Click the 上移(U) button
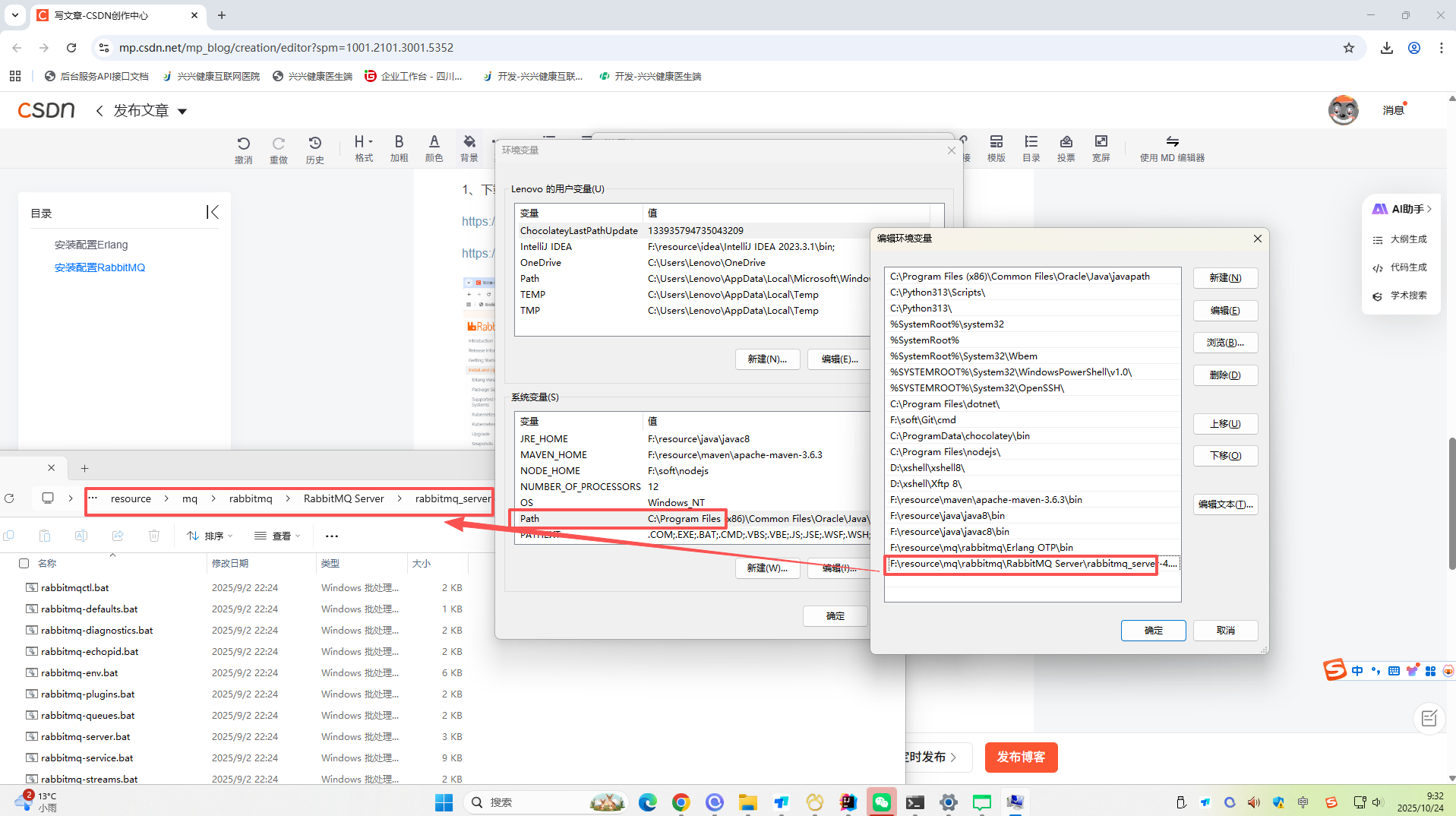 coord(1225,424)
